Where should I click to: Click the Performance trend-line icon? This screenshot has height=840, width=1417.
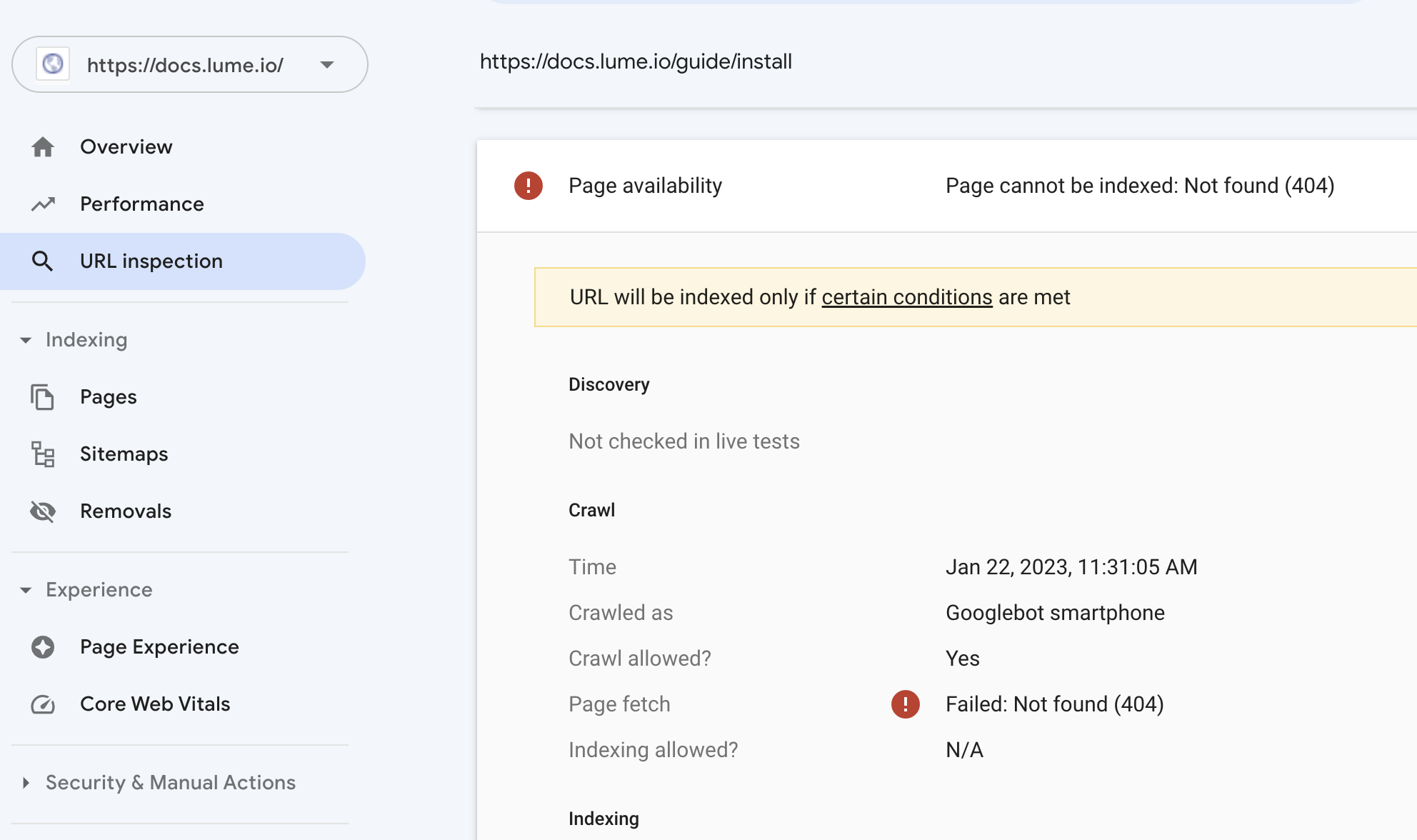coord(43,204)
